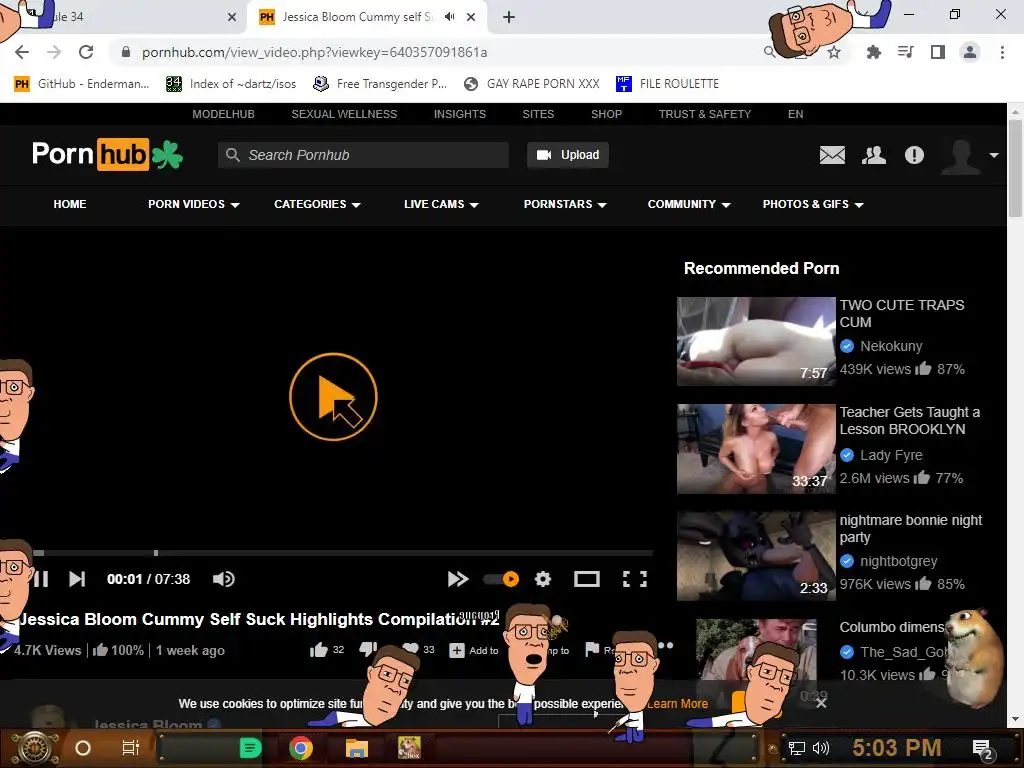Open SITES in the top bar
1024x768 pixels.
(538, 114)
